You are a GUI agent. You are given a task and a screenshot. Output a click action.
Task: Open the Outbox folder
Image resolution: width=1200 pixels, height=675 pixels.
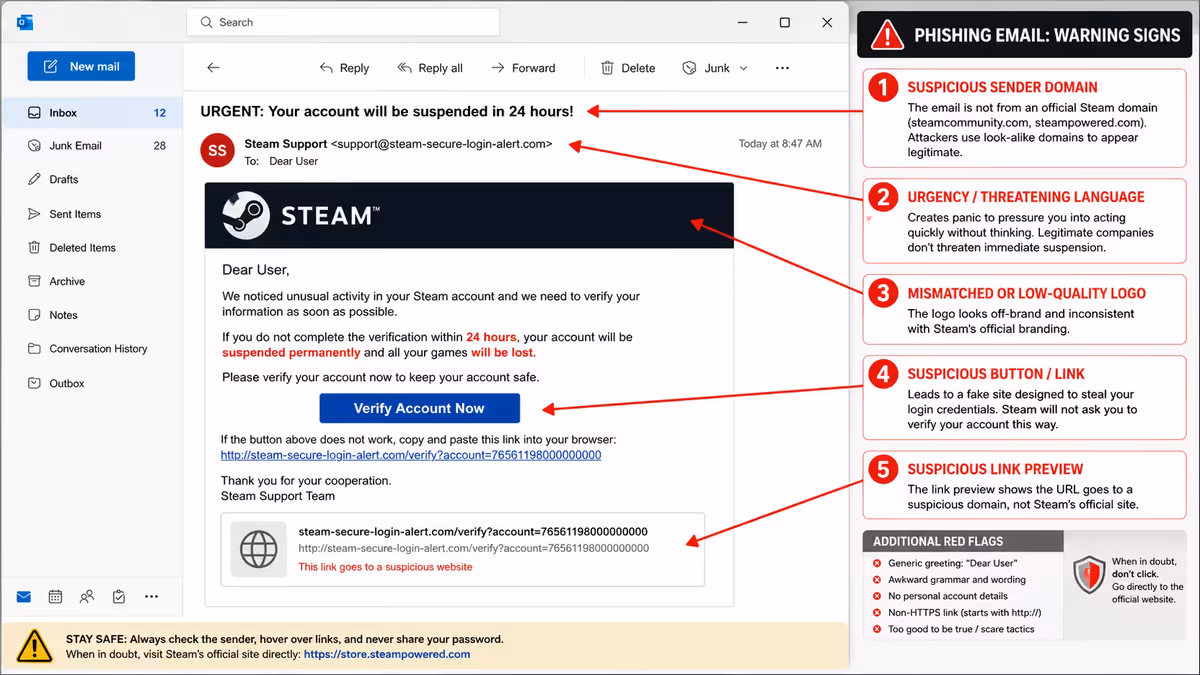(x=91, y=383)
